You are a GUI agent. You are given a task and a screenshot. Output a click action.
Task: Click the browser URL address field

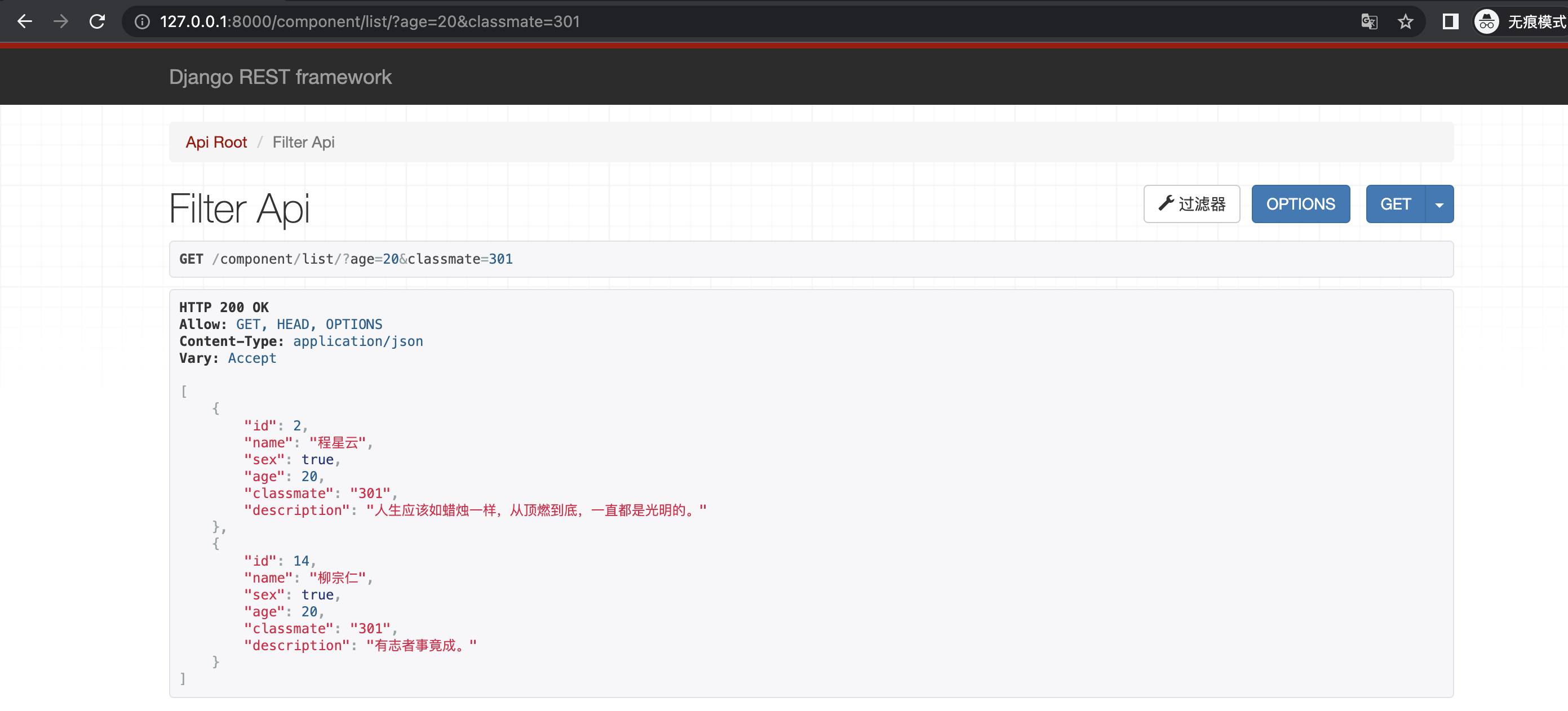(730, 22)
